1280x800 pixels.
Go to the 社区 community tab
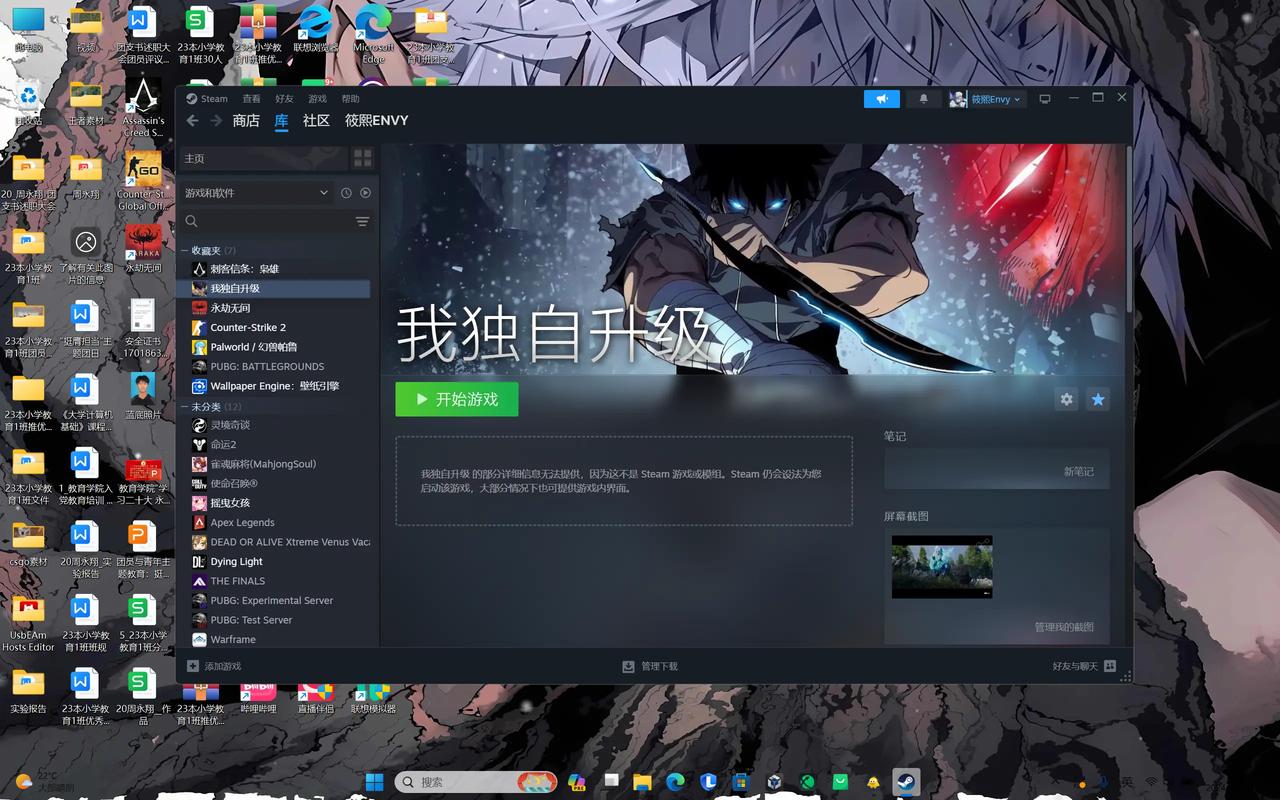click(316, 121)
